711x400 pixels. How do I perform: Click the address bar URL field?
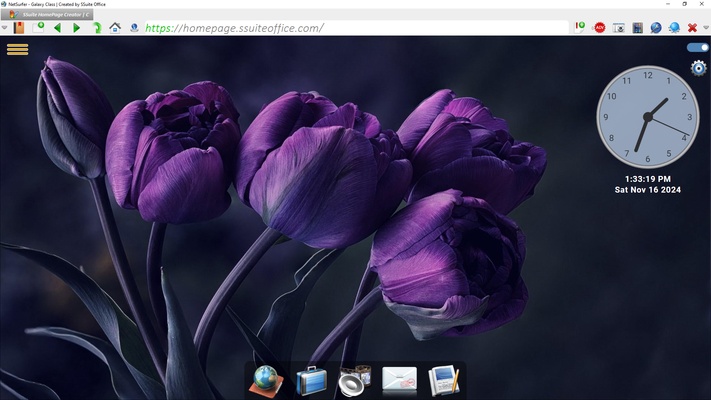(356, 28)
